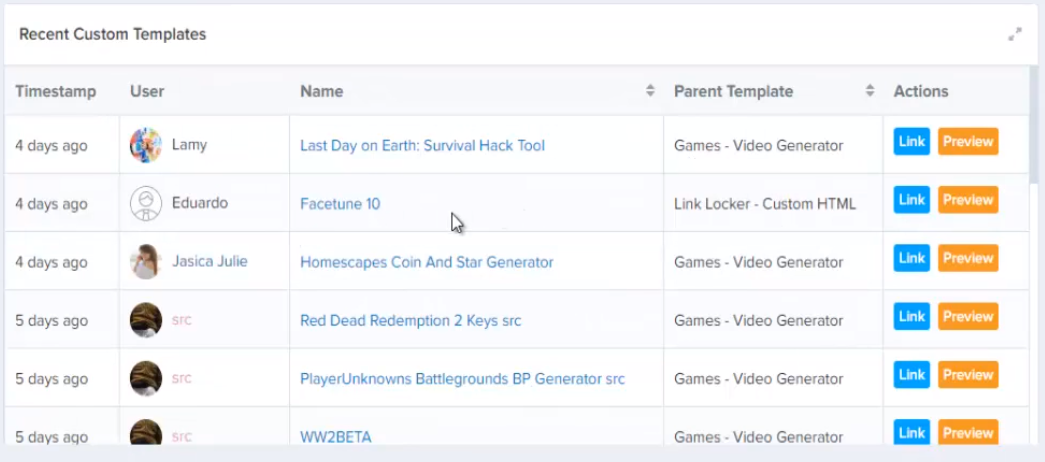Open the WW2BETA template link

point(336,437)
